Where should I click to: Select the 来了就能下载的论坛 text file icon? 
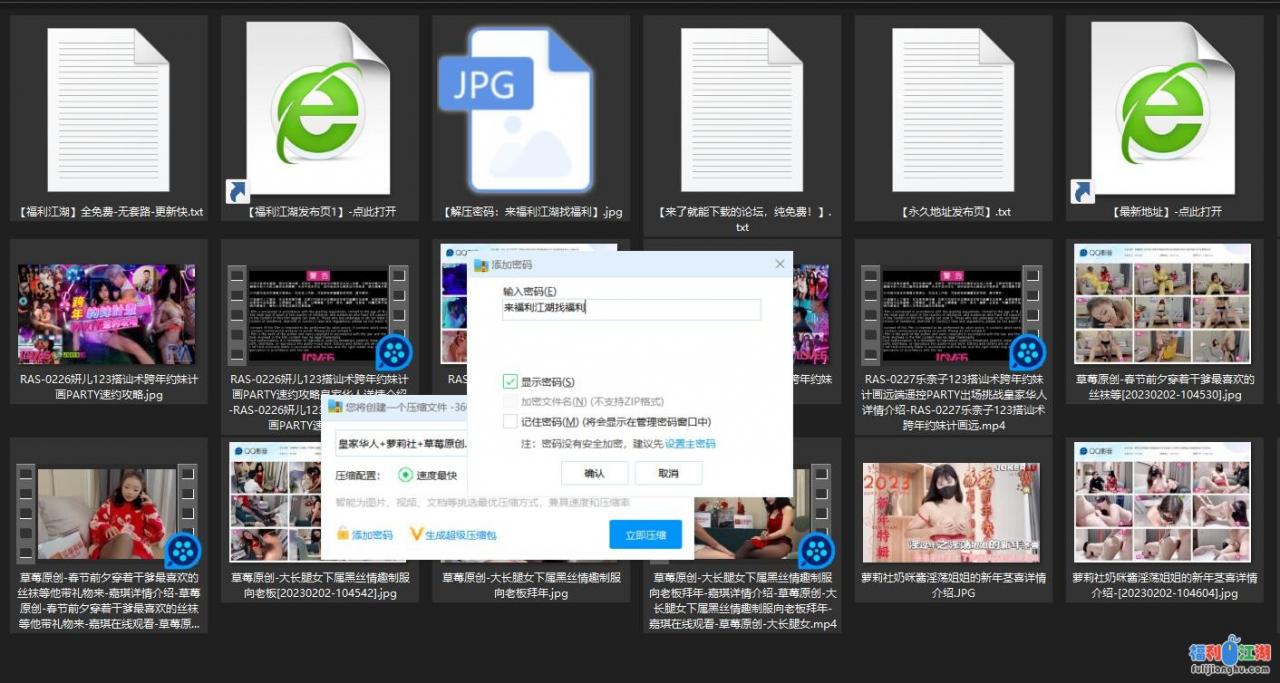coord(742,109)
